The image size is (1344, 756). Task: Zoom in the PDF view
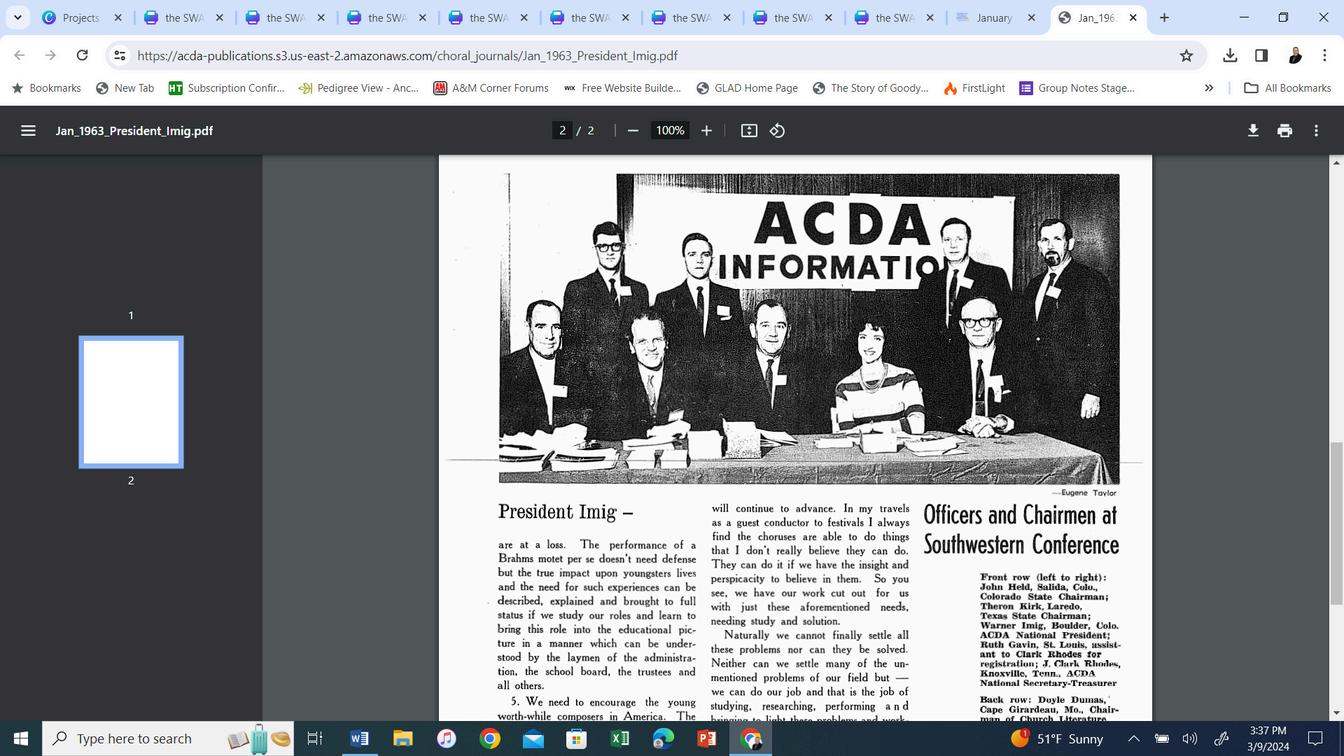[x=706, y=131]
